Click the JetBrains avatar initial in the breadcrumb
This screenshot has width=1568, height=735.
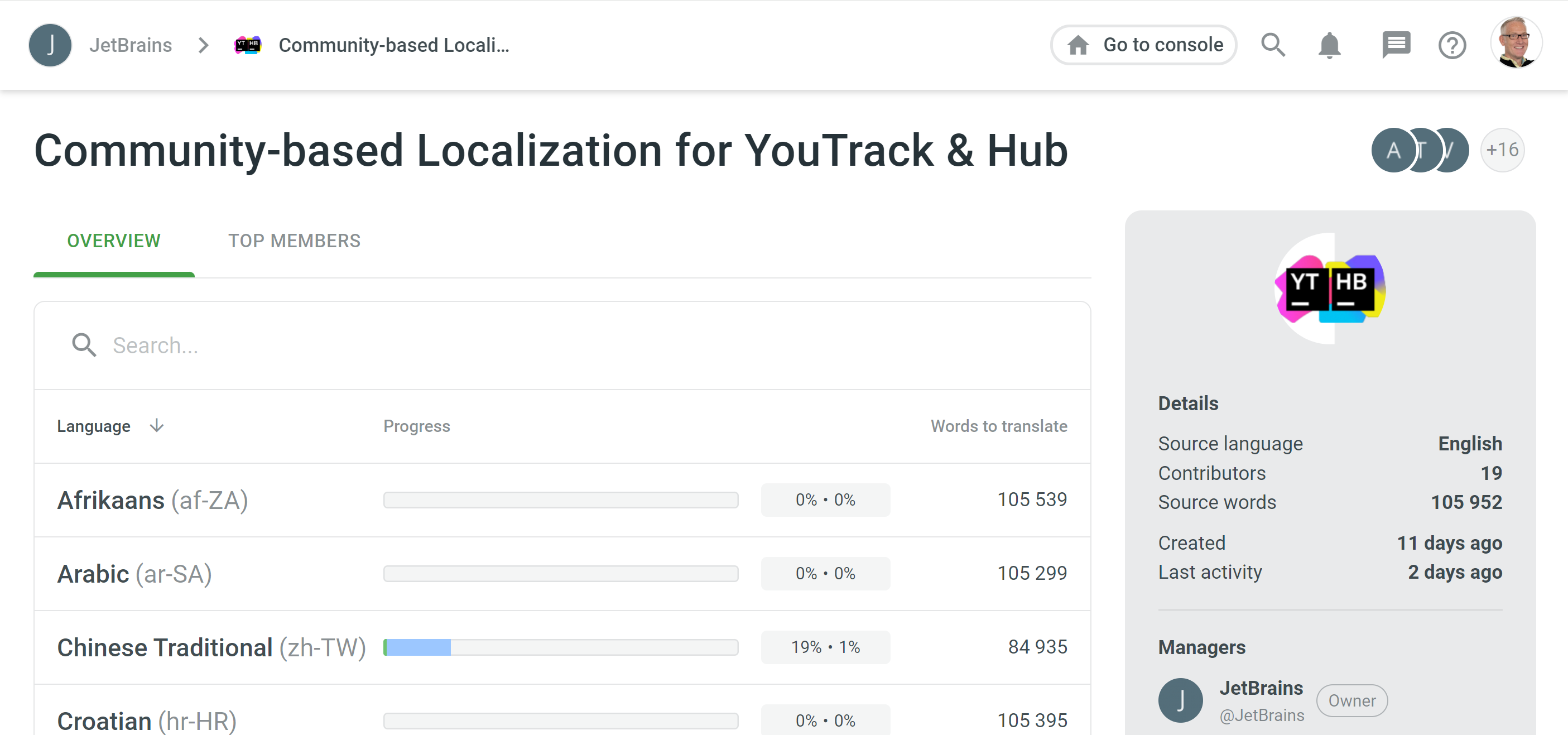(x=51, y=45)
